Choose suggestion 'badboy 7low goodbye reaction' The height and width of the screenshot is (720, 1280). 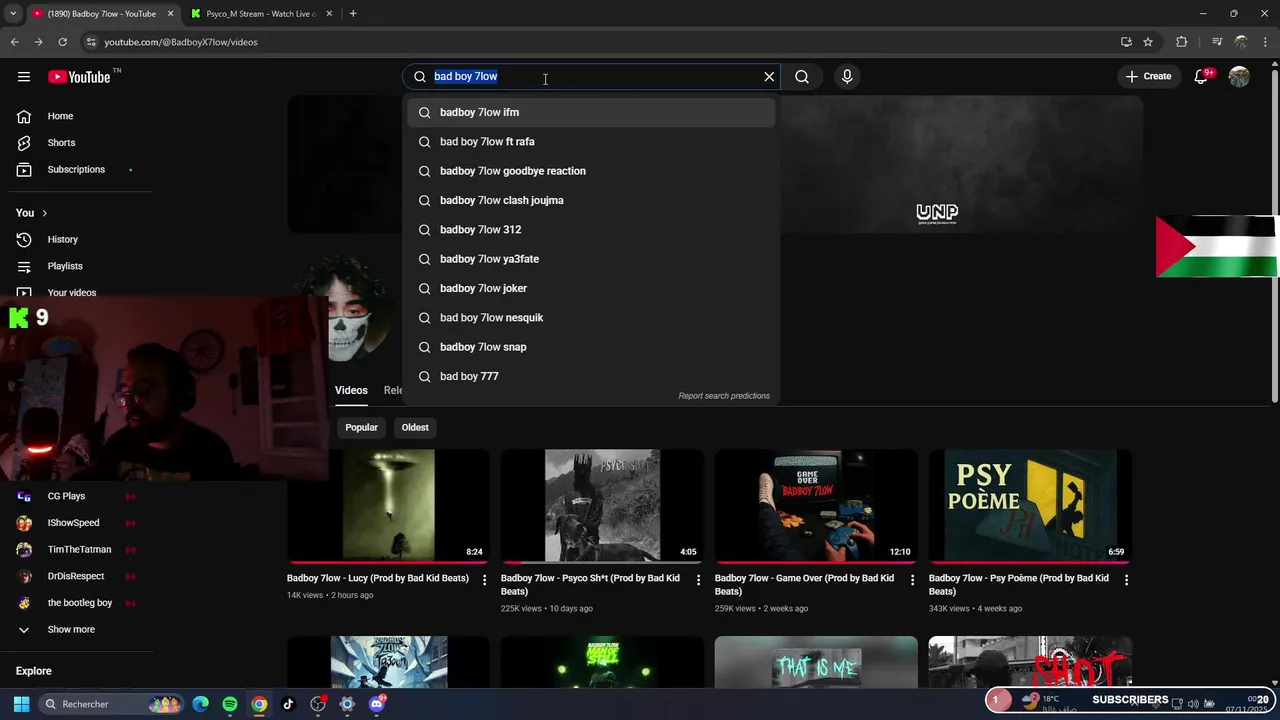point(591,171)
